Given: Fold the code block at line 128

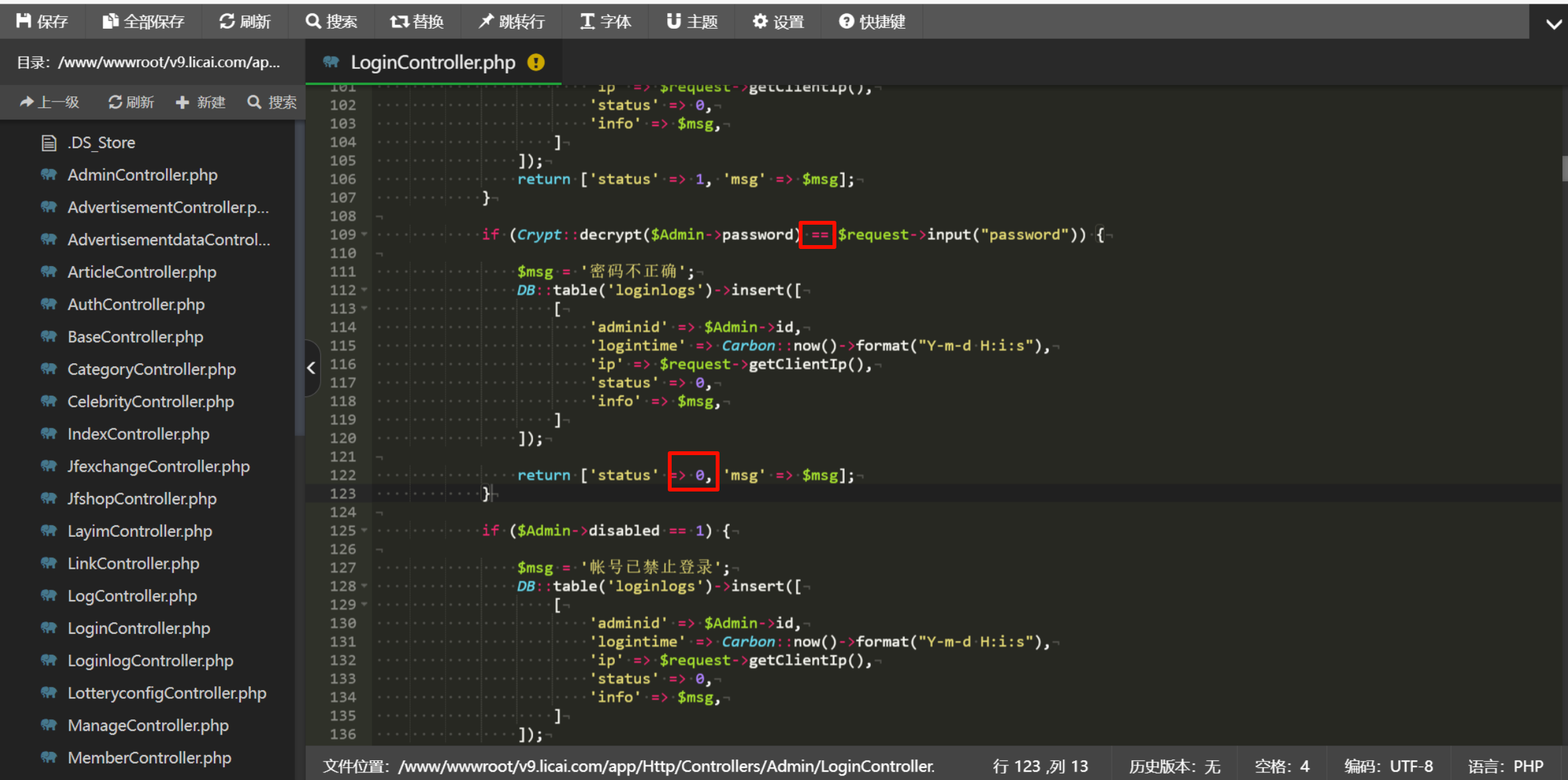Looking at the screenshot, I should [x=365, y=586].
